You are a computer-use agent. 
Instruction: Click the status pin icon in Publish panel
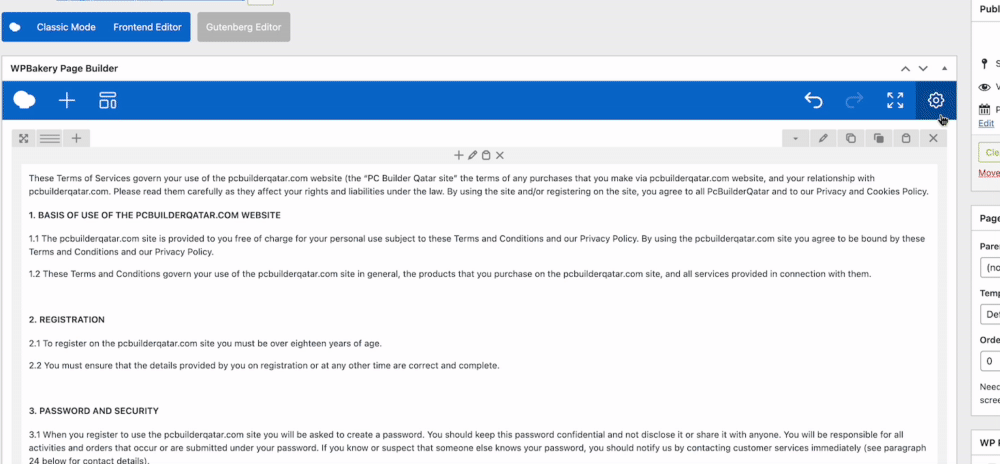pos(984,64)
